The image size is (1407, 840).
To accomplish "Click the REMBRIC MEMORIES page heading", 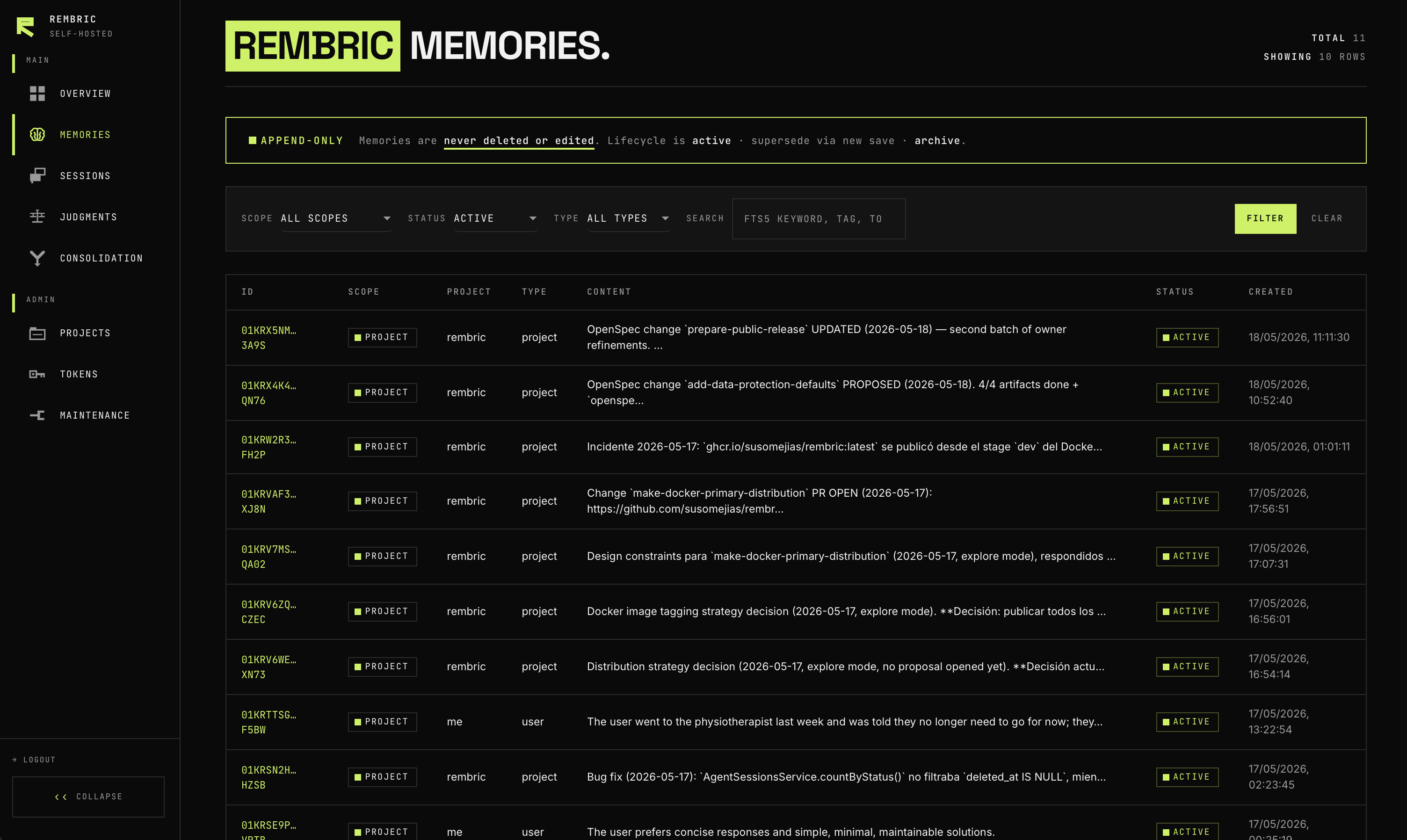I will [x=418, y=46].
